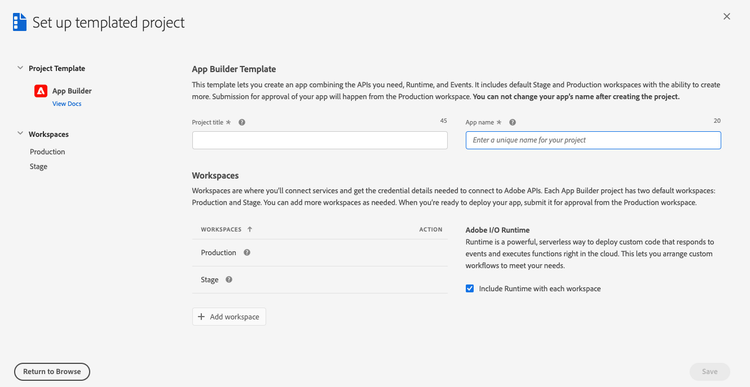Select App Builder template in sidebar
Image resolution: width=750 pixels, height=387 pixels.
coord(72,91)
